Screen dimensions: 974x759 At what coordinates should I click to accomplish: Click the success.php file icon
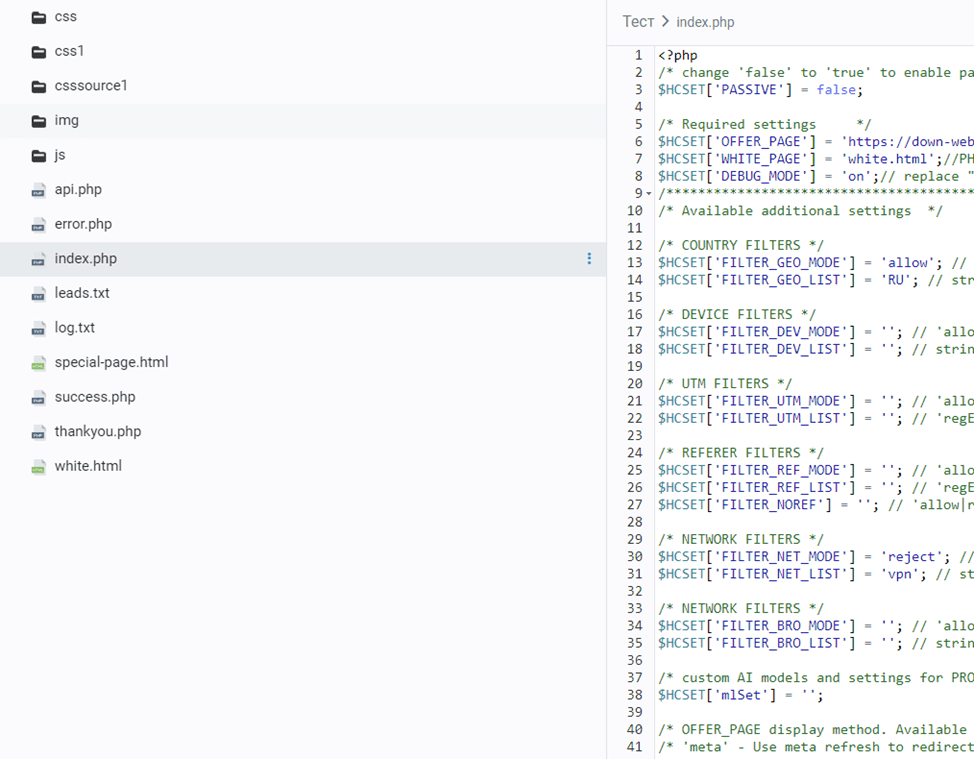pos(39,398)
